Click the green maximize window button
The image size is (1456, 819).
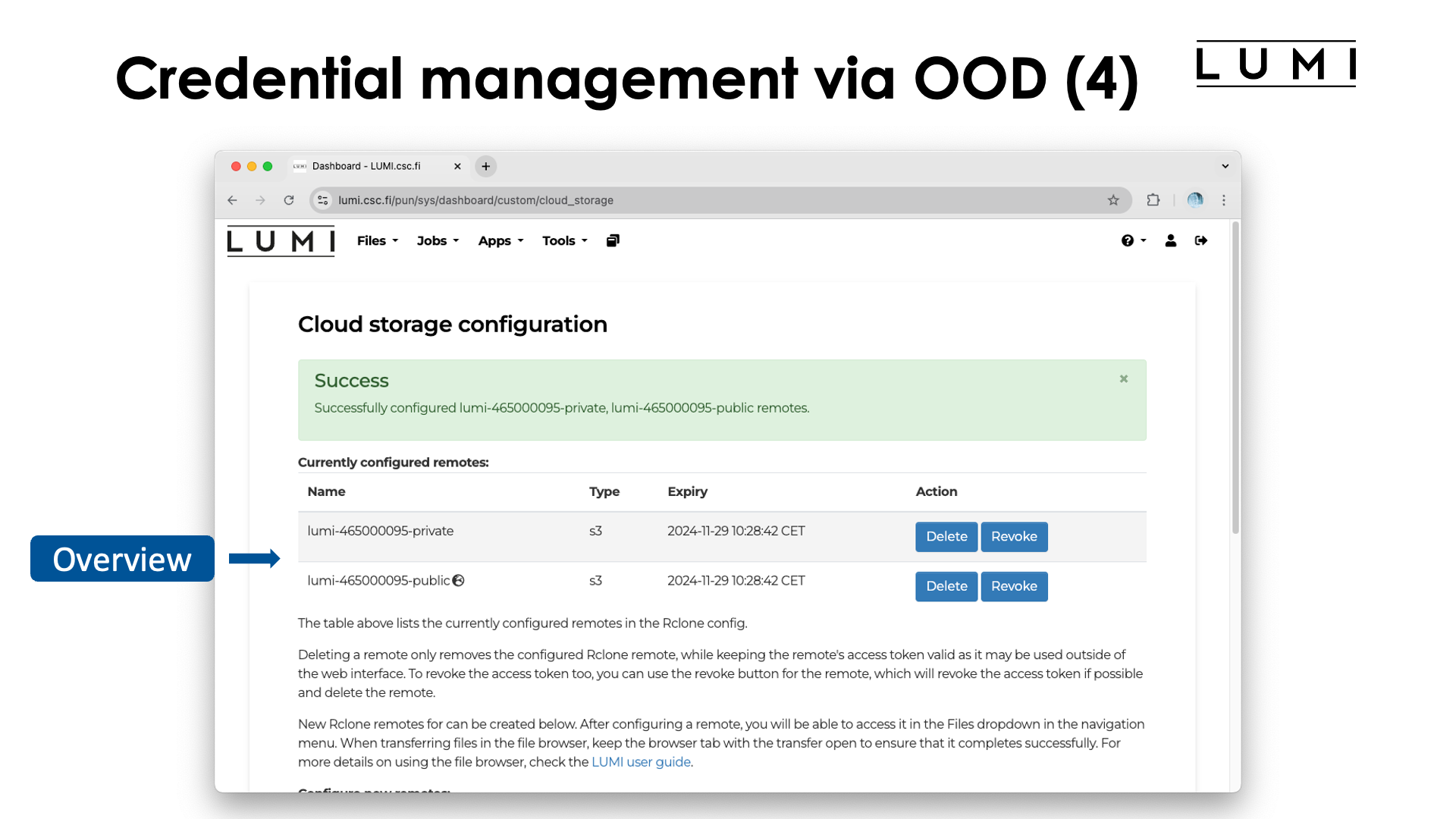click(x=268, y=166)
